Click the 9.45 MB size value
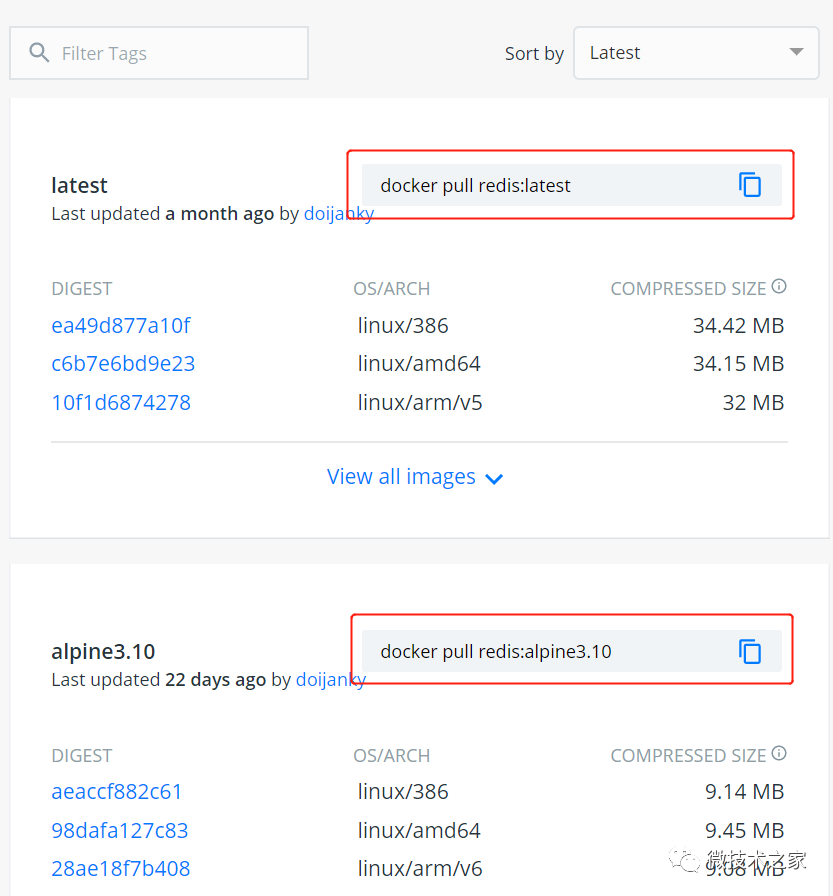 click(744, 830)
